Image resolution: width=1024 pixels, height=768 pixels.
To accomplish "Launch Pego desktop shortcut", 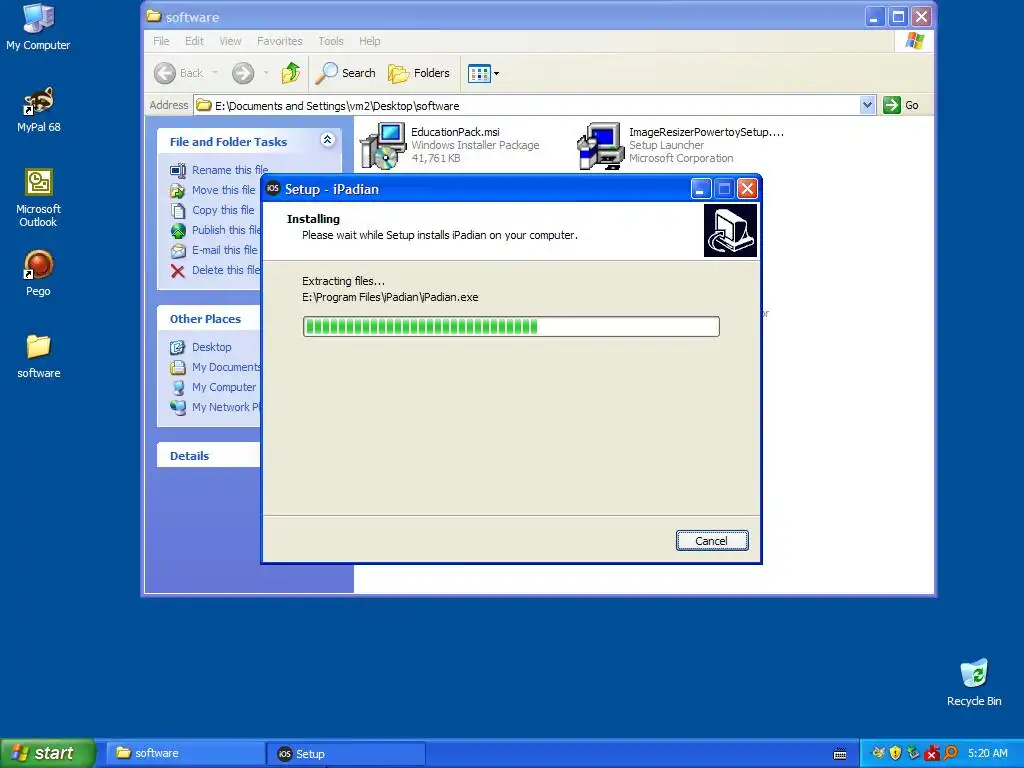I will tap(38, 273).
